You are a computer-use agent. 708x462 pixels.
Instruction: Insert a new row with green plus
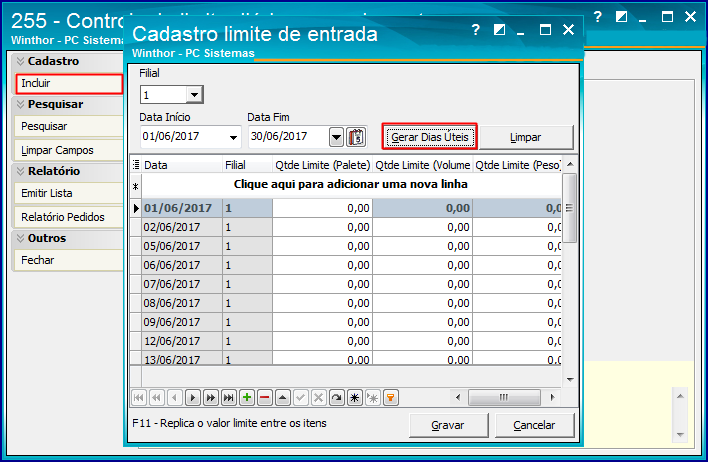pyautogui.click(x=247, y=398)
